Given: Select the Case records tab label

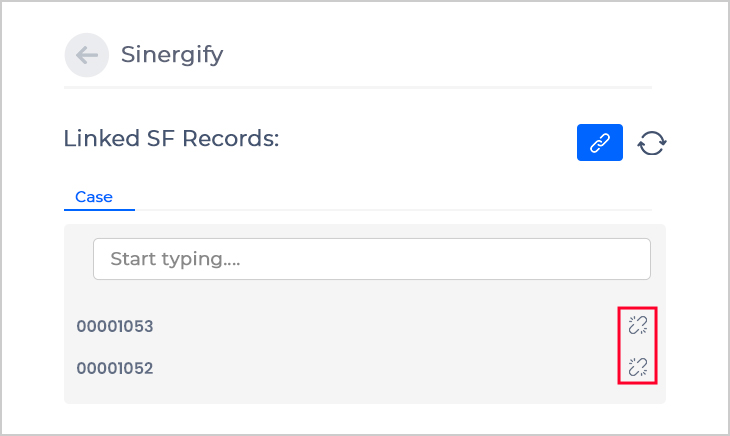Looking at the screenshot, I should 94,197.
